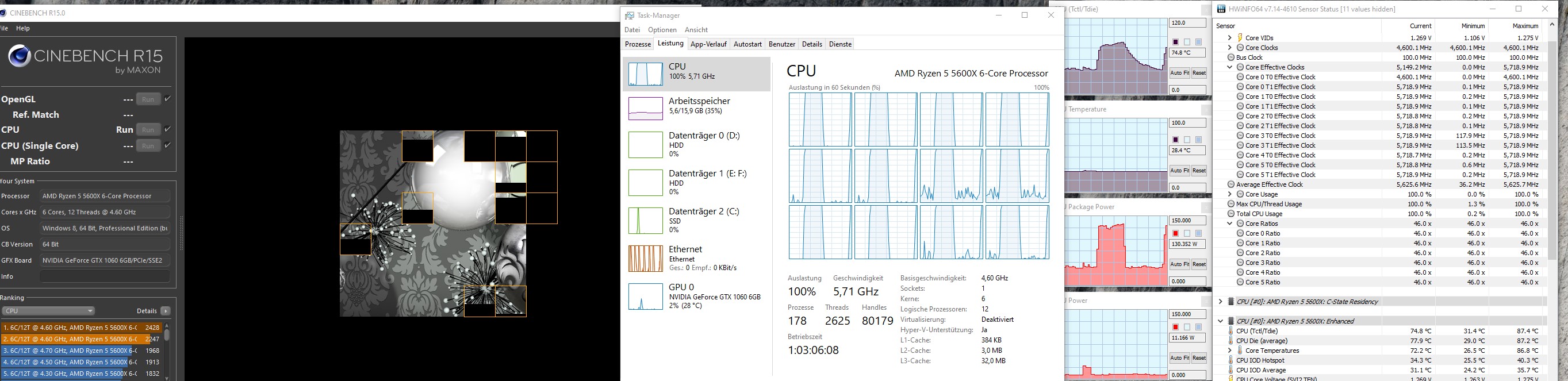Click Auto Fit on CPU Temperature graph
The height and width of the screenshot is (381, 1568).
coord(1179,171)
